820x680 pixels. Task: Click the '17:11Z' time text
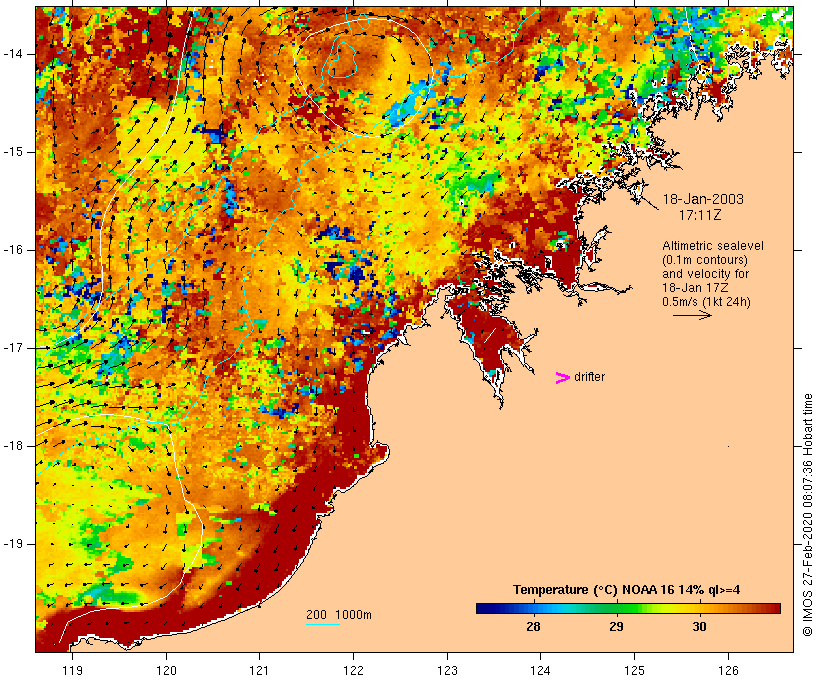pyautogui.click(x=700, y=215)
